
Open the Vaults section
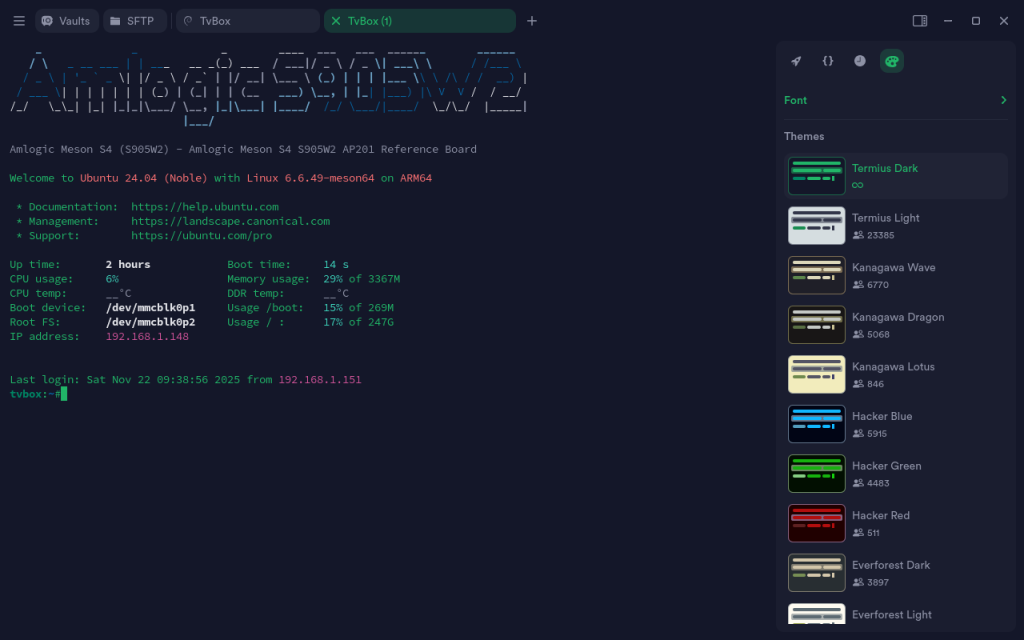pos(66,21)
